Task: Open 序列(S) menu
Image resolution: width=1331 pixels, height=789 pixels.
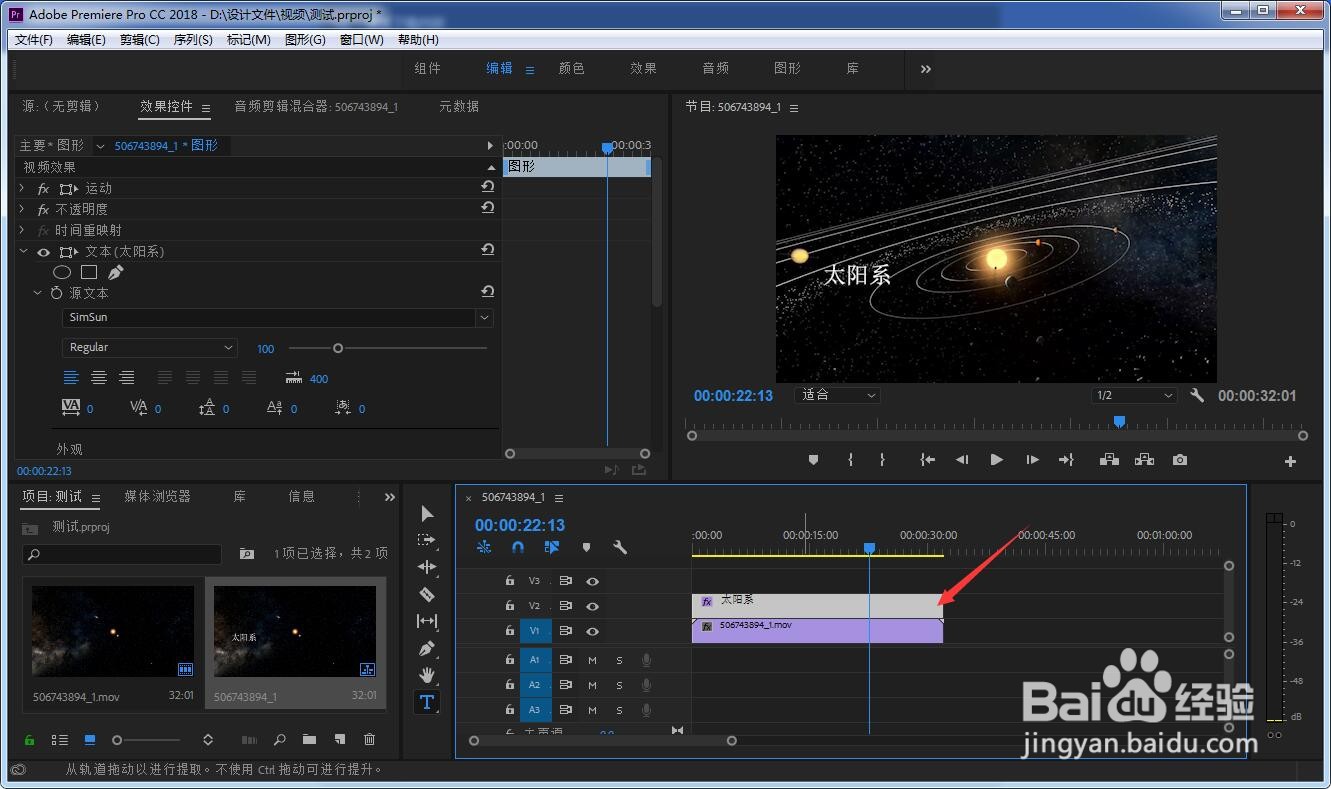Action: [193, 40]
